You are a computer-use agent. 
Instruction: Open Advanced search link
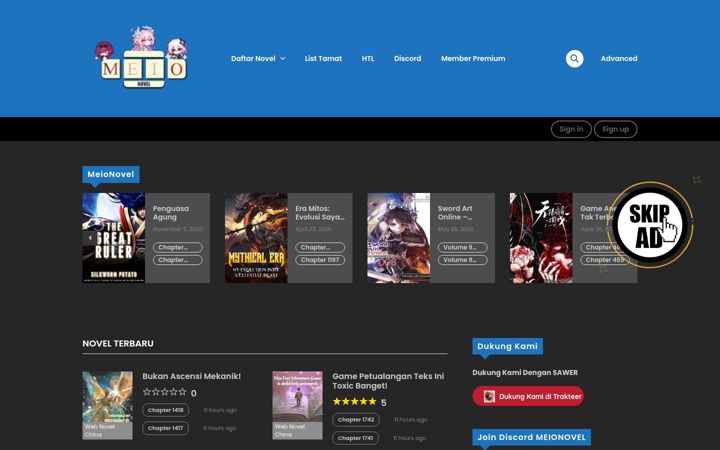tap(619, 58)
